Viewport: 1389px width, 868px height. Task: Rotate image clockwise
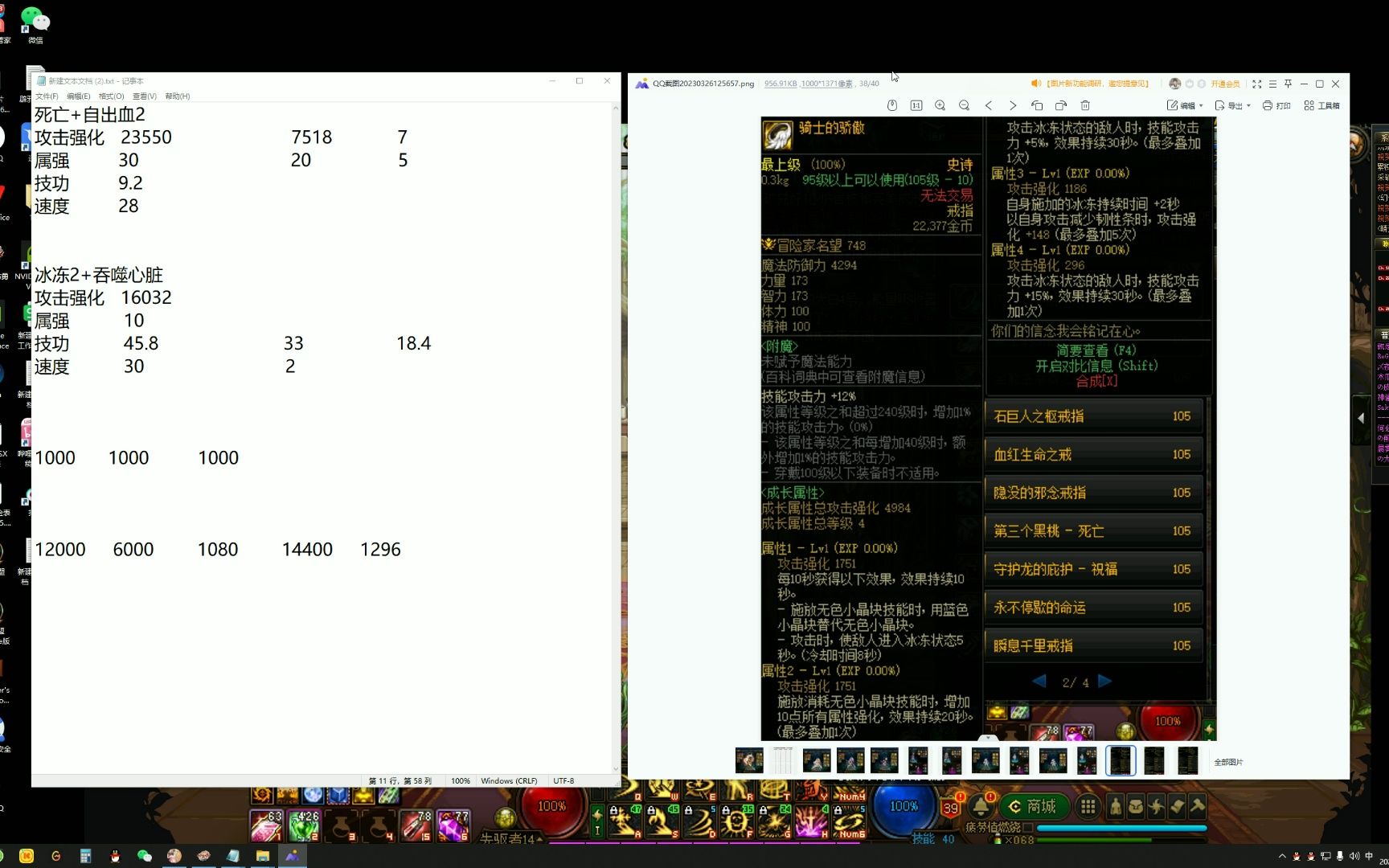[x=1061, y=105]
